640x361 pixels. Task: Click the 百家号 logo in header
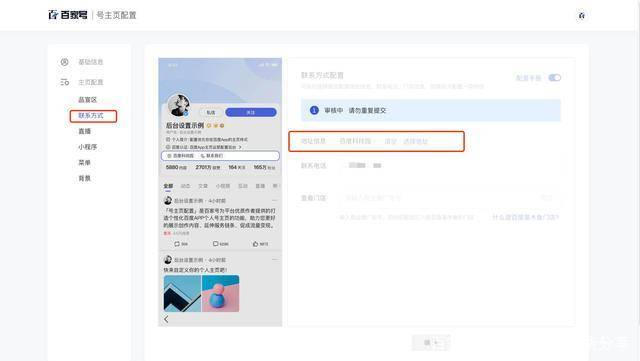[68, 15]
